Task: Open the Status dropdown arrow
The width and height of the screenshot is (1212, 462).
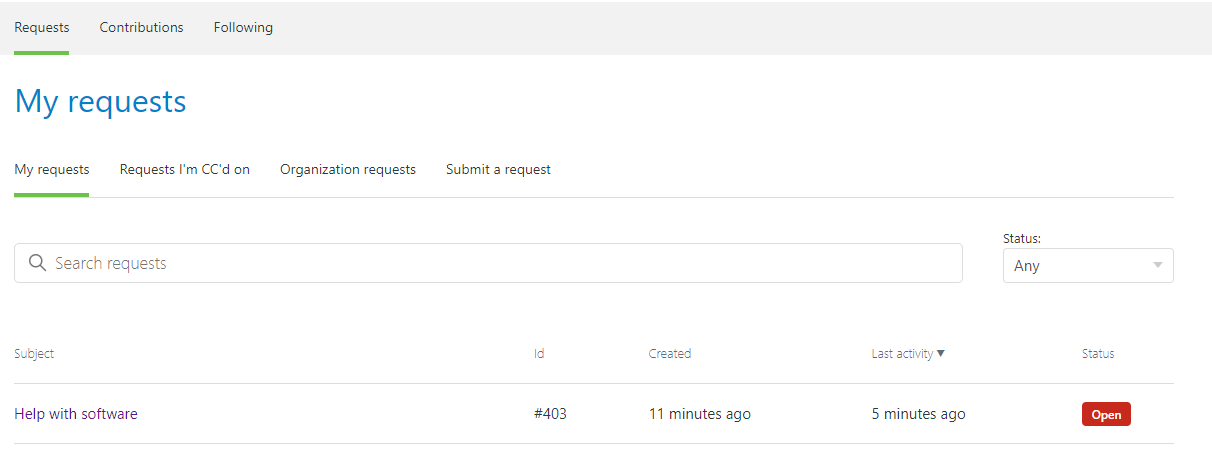Action: pyautogui.click(x=1157, y=266)
